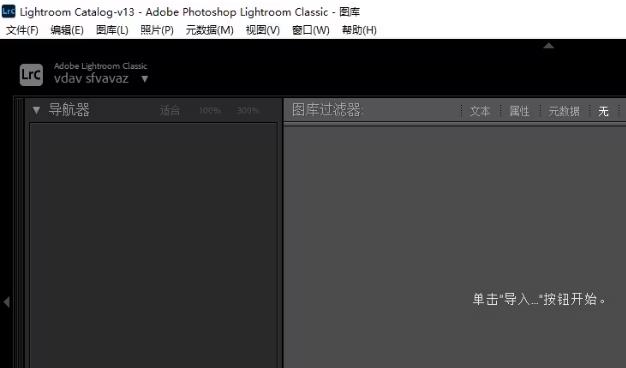Open the 帮助(H) menu

[359, 30]
